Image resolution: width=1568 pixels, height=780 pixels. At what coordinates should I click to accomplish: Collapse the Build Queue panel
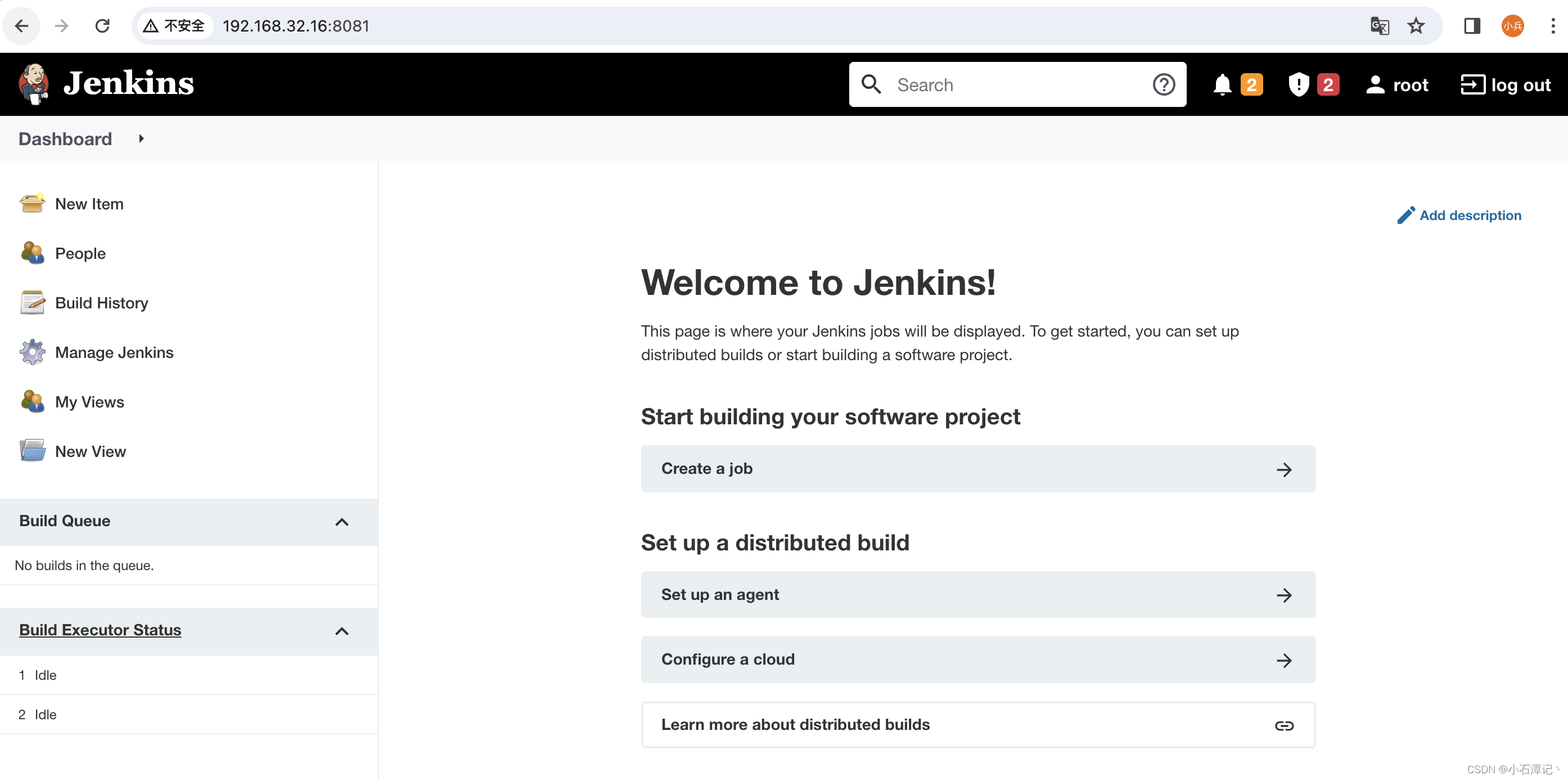pyautogui.click(x=342, y=522)
